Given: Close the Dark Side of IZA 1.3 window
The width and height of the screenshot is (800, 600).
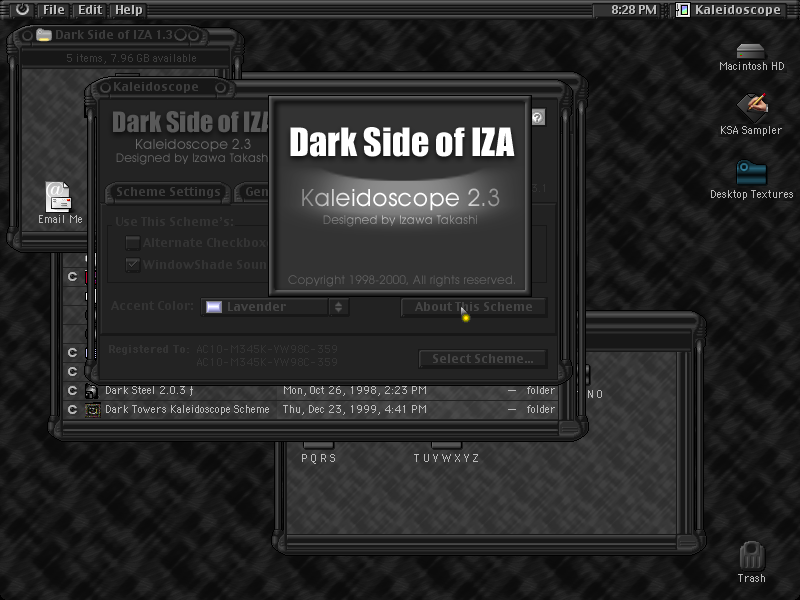Looking at the screenshot, I should click(27, 35).
